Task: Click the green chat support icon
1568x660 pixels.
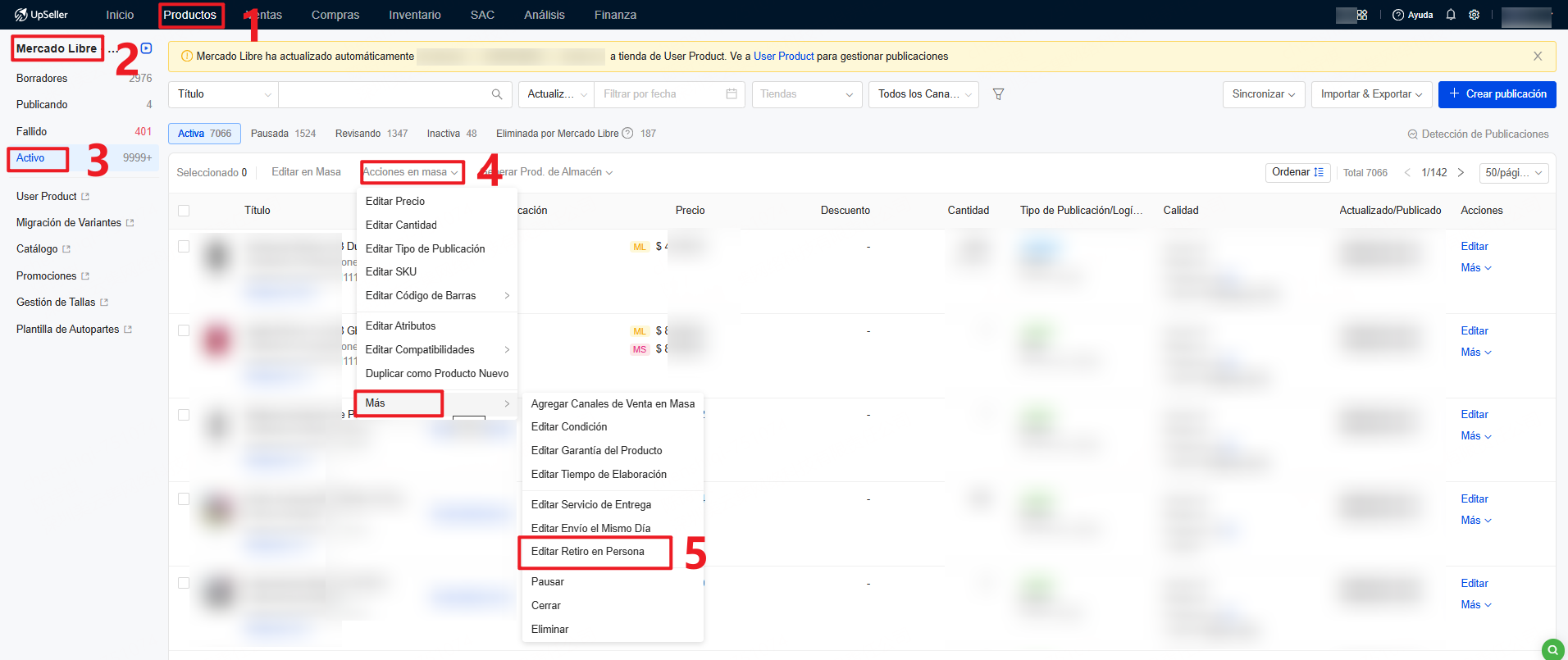Action: pyautogui.click(x=1552, y=649)
